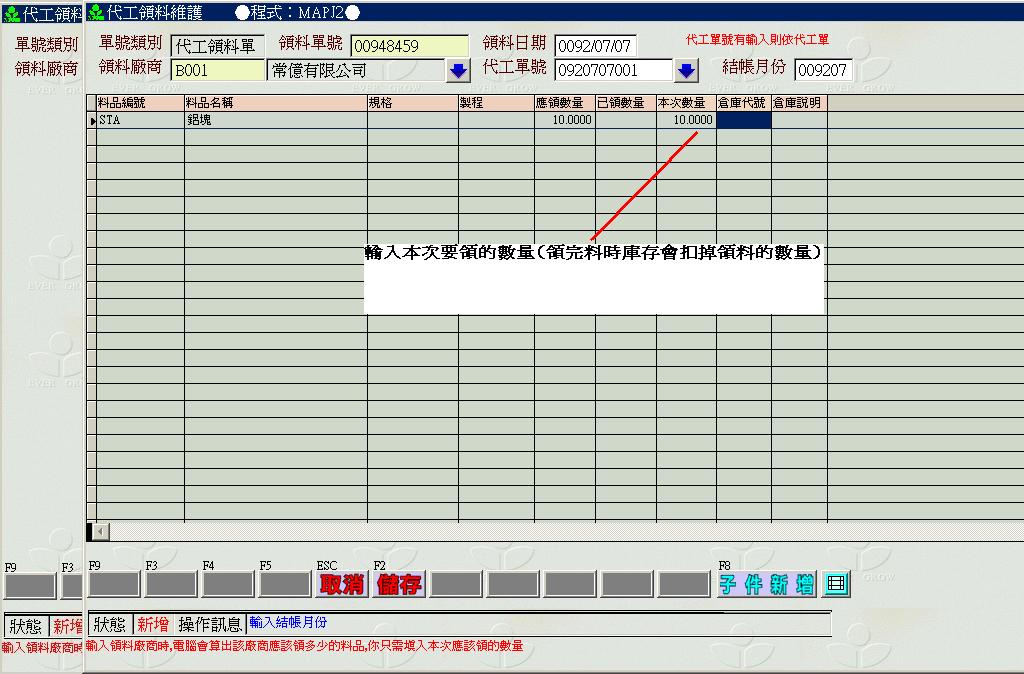This screenshot has height=674, width=1024.
Task: Click the 結帳月份 field
Action: [x=822, y=71]
